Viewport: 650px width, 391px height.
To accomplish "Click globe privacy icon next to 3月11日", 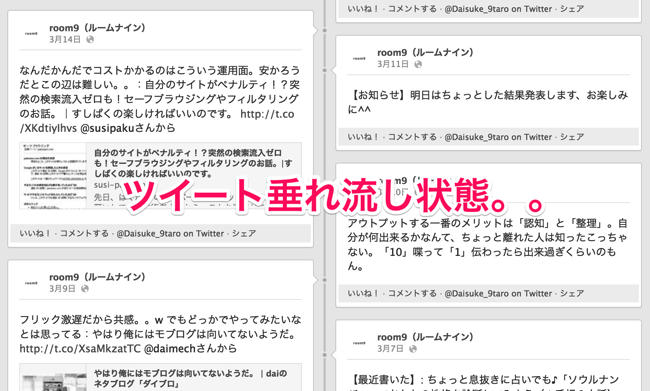I will (418, 64).
